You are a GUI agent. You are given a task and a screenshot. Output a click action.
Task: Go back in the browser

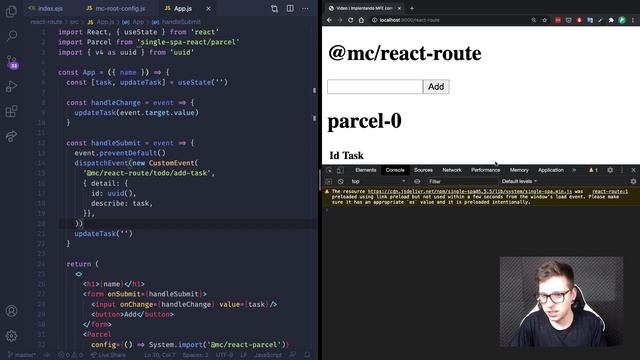coord(329,20)
